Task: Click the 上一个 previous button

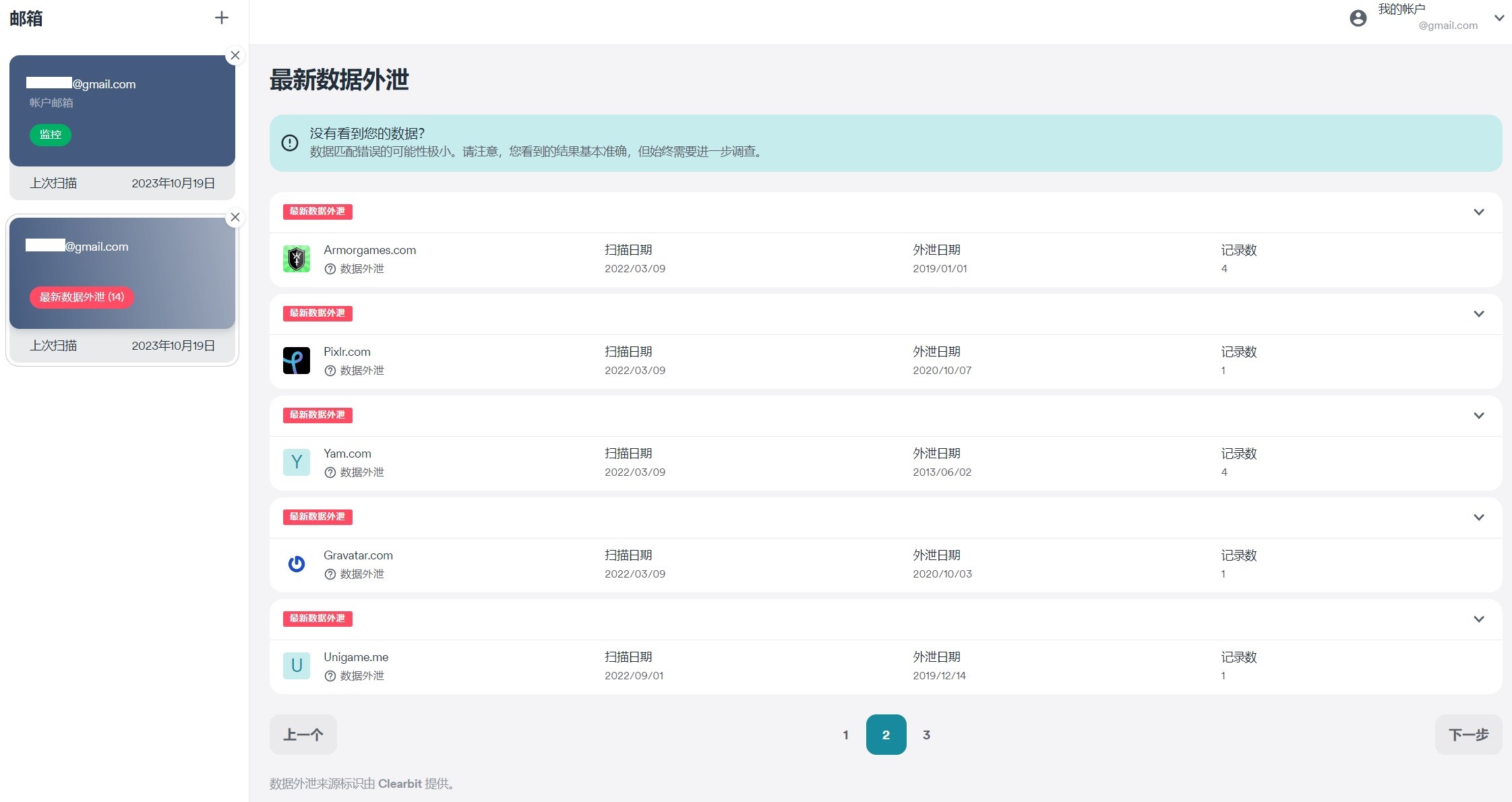Action: [x=303, y=735]
